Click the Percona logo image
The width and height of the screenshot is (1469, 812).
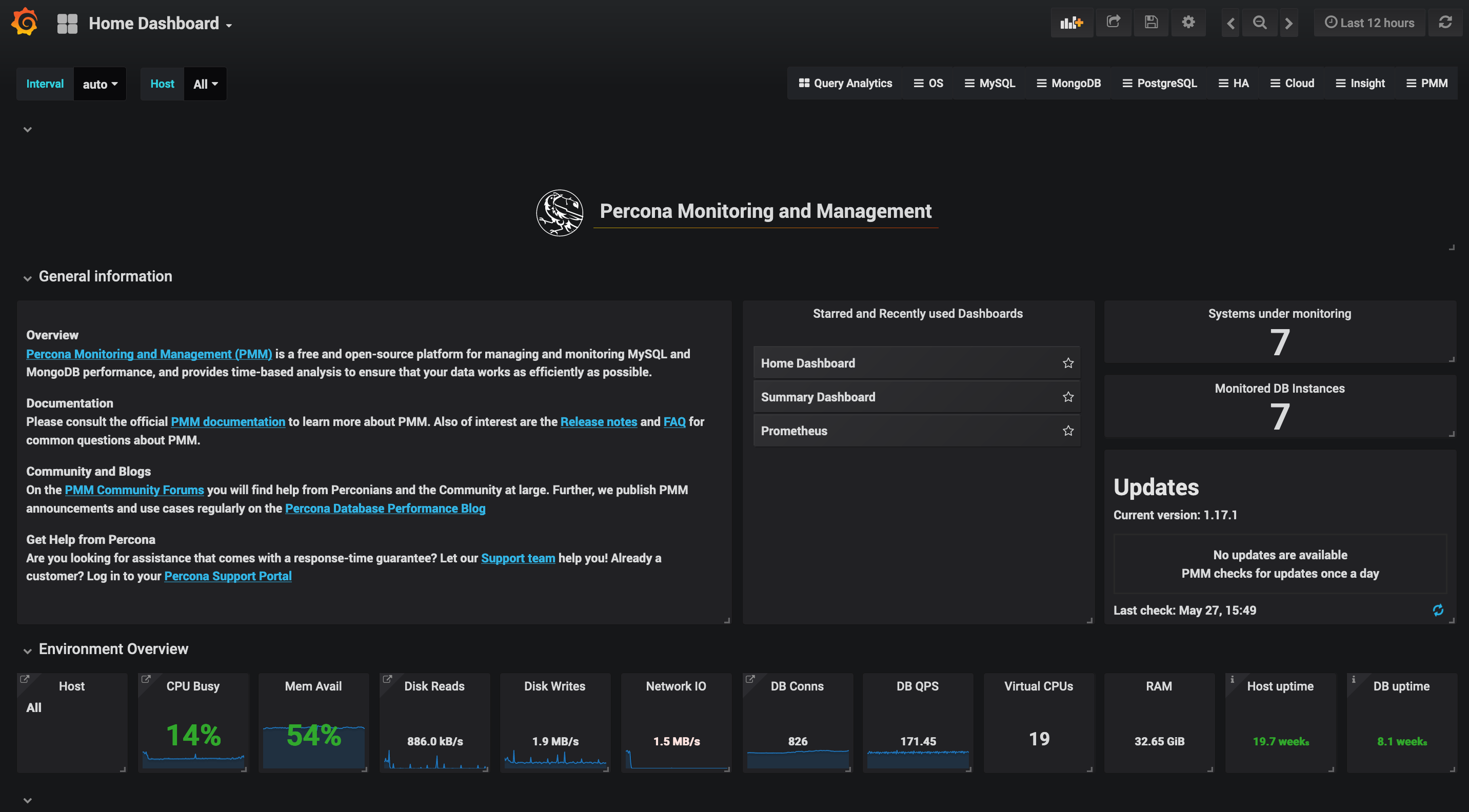tap(560, 213)
